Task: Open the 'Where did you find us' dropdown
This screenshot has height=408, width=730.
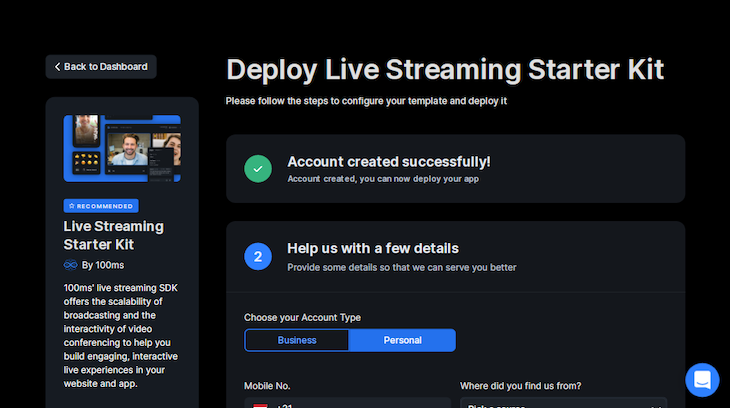Action: [x=563, y=403]
